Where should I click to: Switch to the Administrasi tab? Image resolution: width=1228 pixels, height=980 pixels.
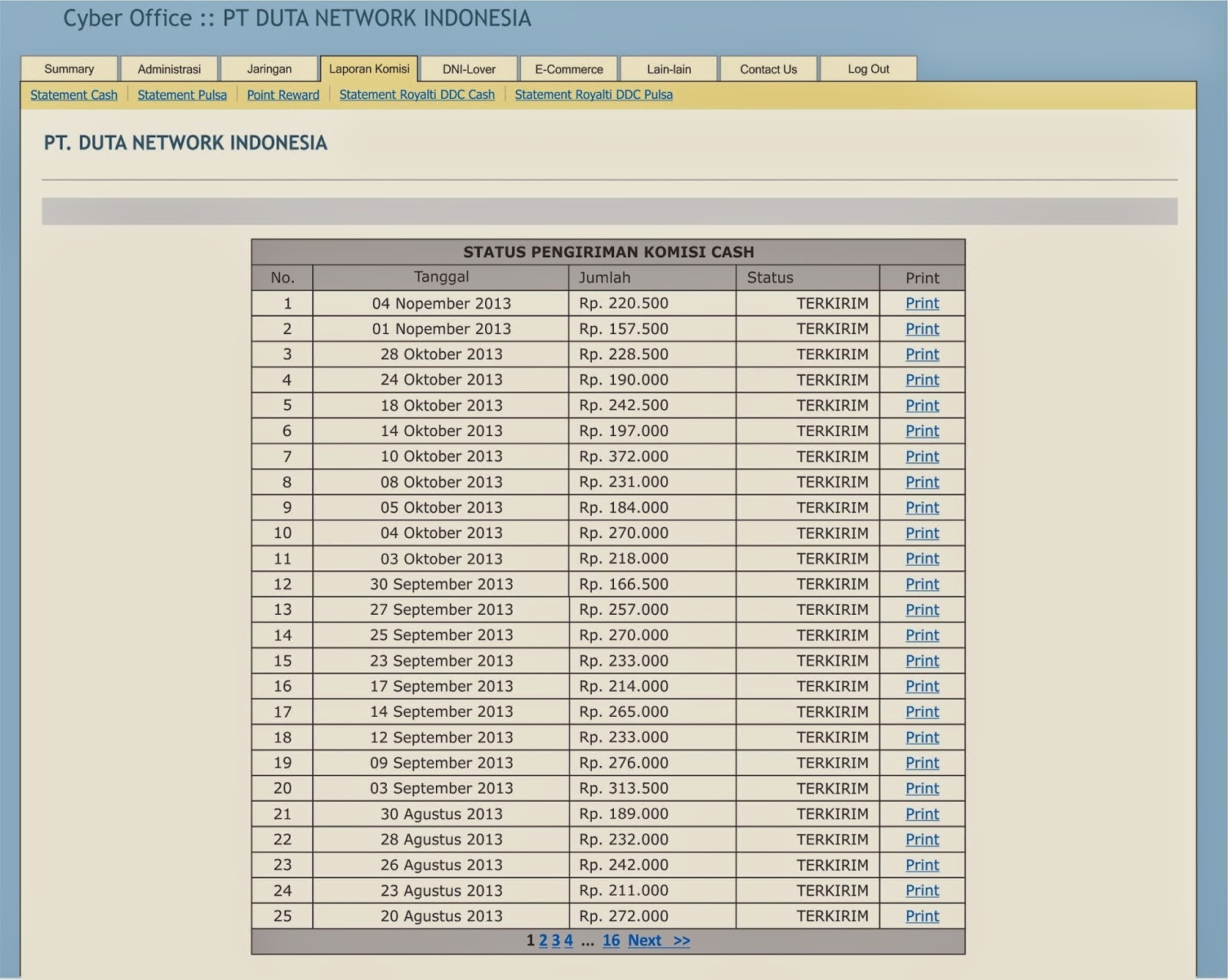click(169, 69)
